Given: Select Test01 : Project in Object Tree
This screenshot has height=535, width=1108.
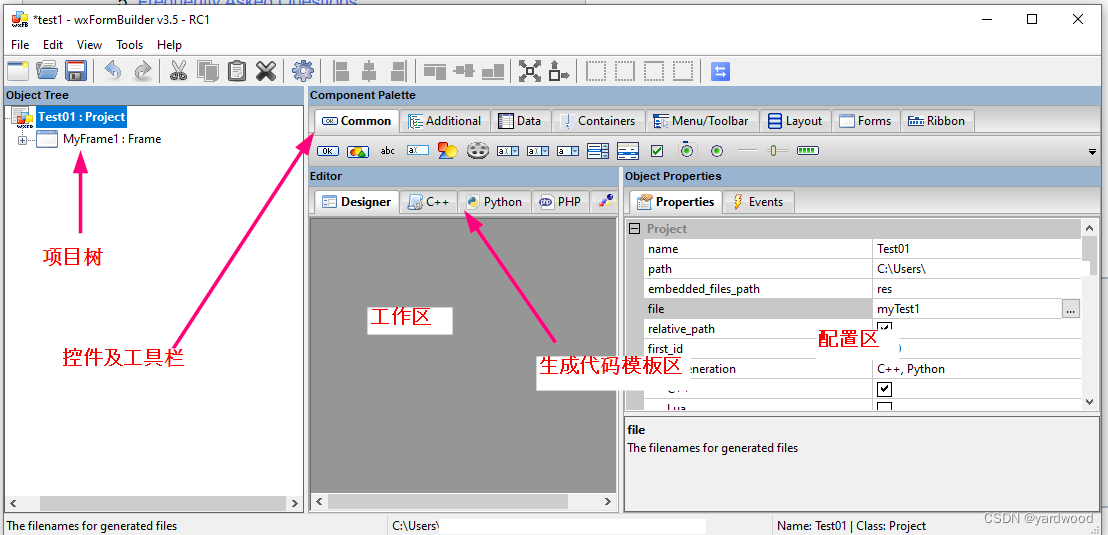Looking at the screenshot, I should point(81,117).
